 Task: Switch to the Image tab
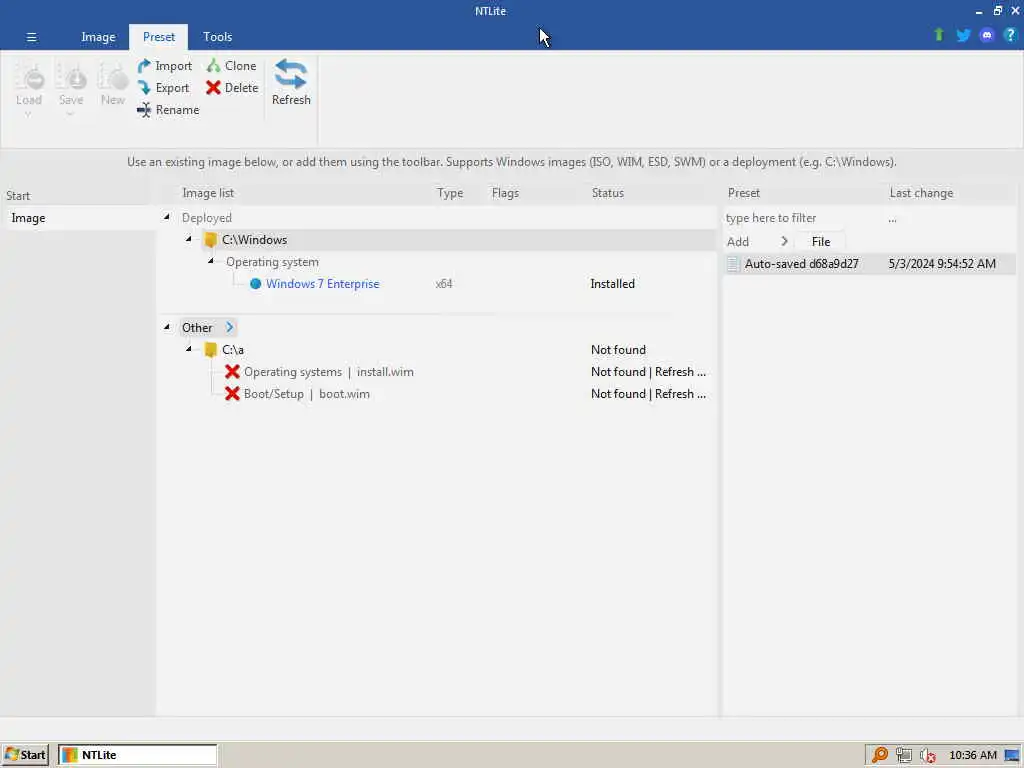coord(98,37)
